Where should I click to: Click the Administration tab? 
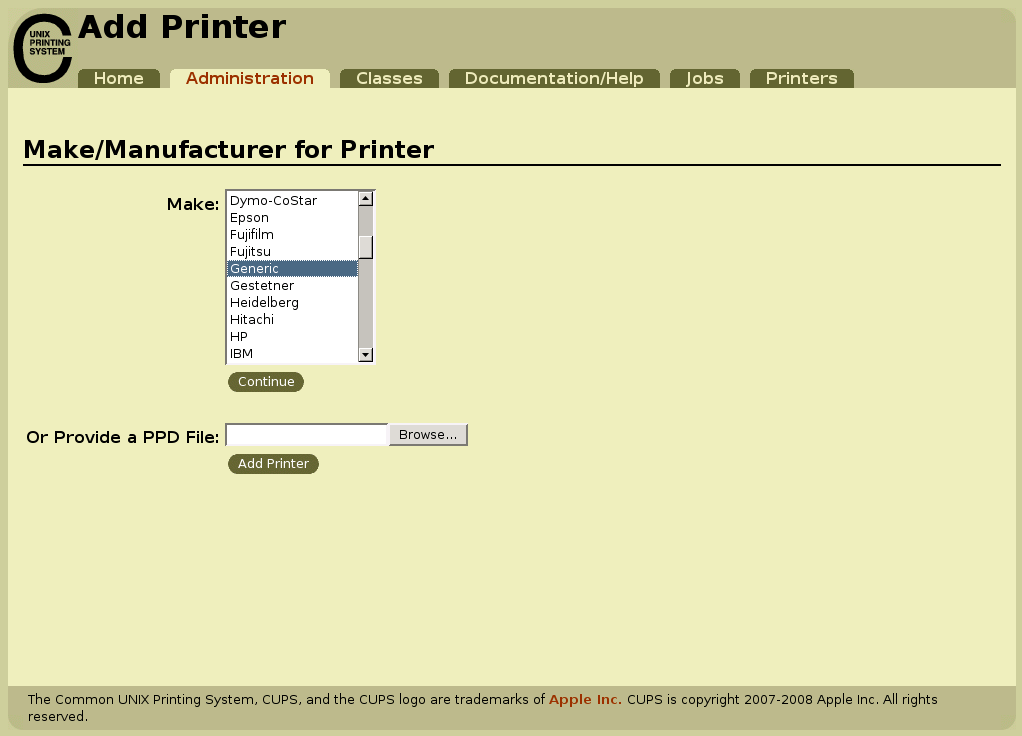click(249, 77)
